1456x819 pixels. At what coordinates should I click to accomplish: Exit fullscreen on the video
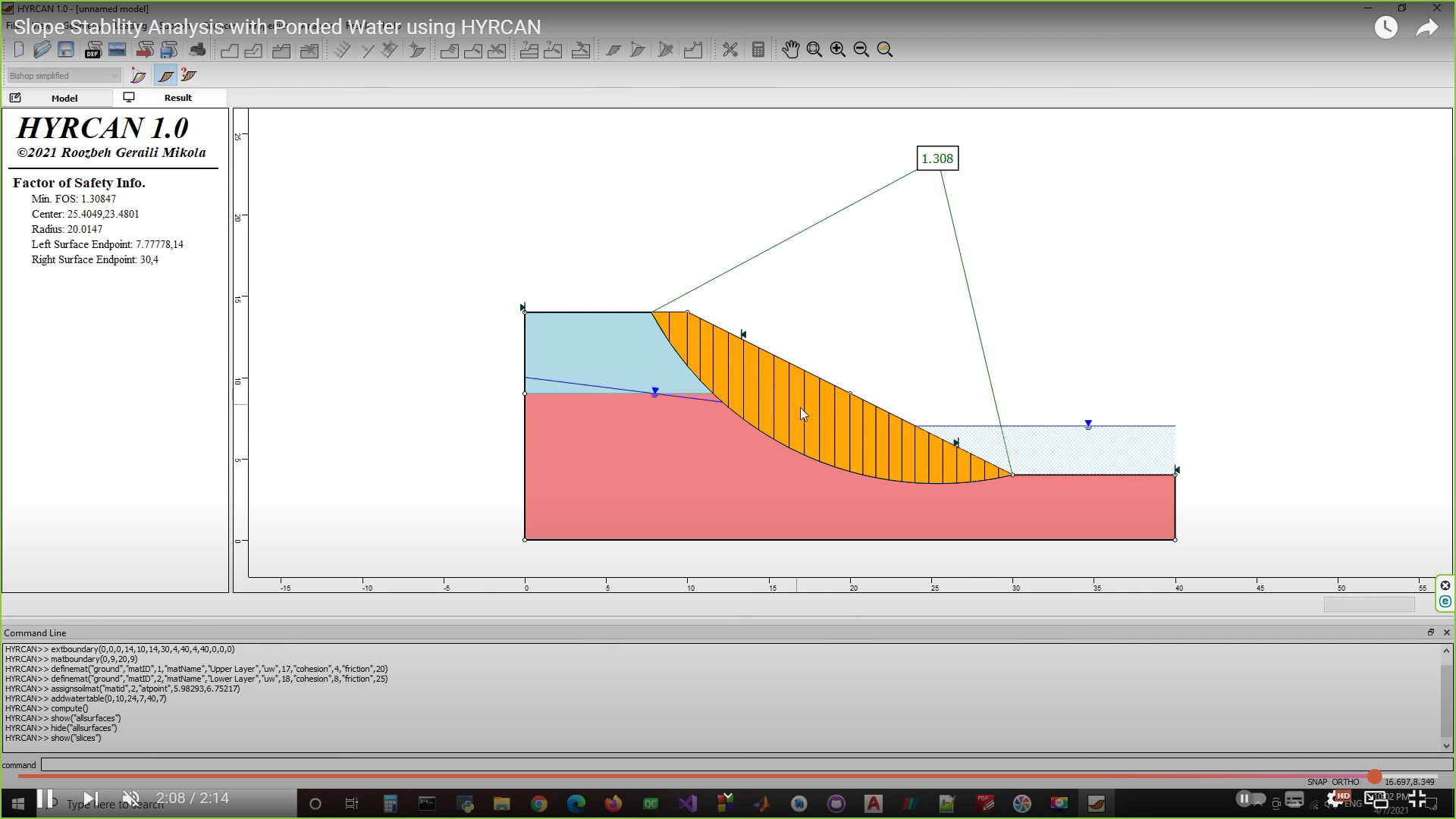1417,799
